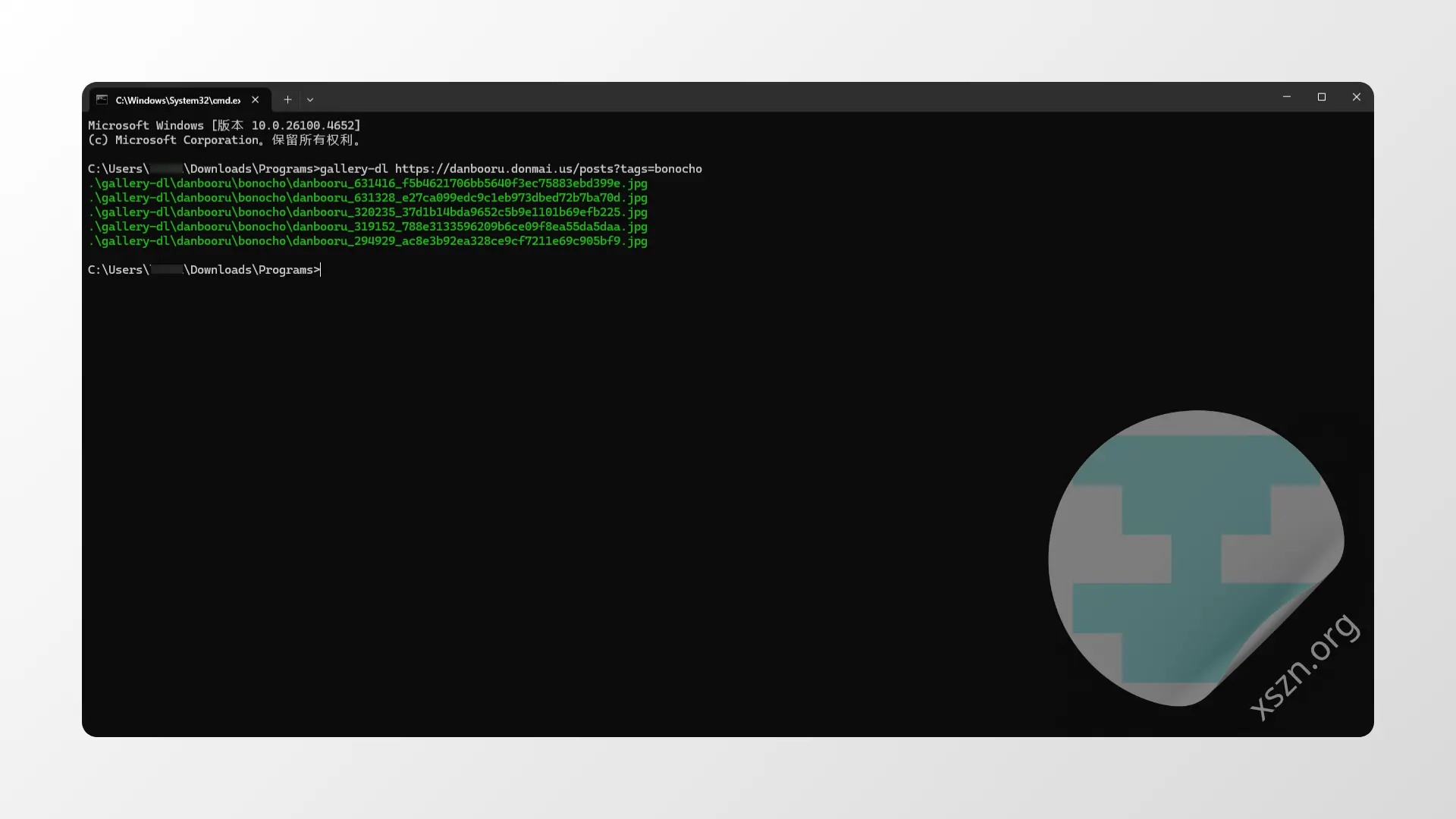Click the Microsoft Windows version line
Viewport: 1456px width, 819px height.
224,126
